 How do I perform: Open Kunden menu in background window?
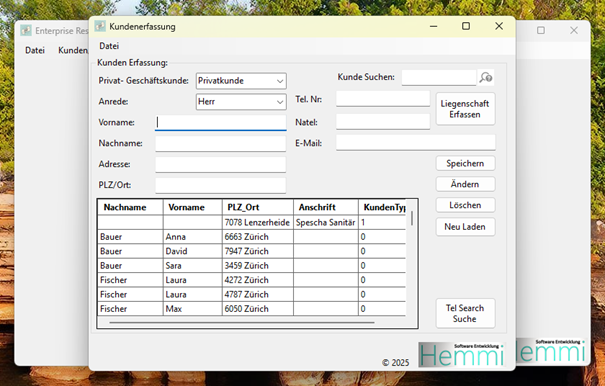click(x=73, y=50)
